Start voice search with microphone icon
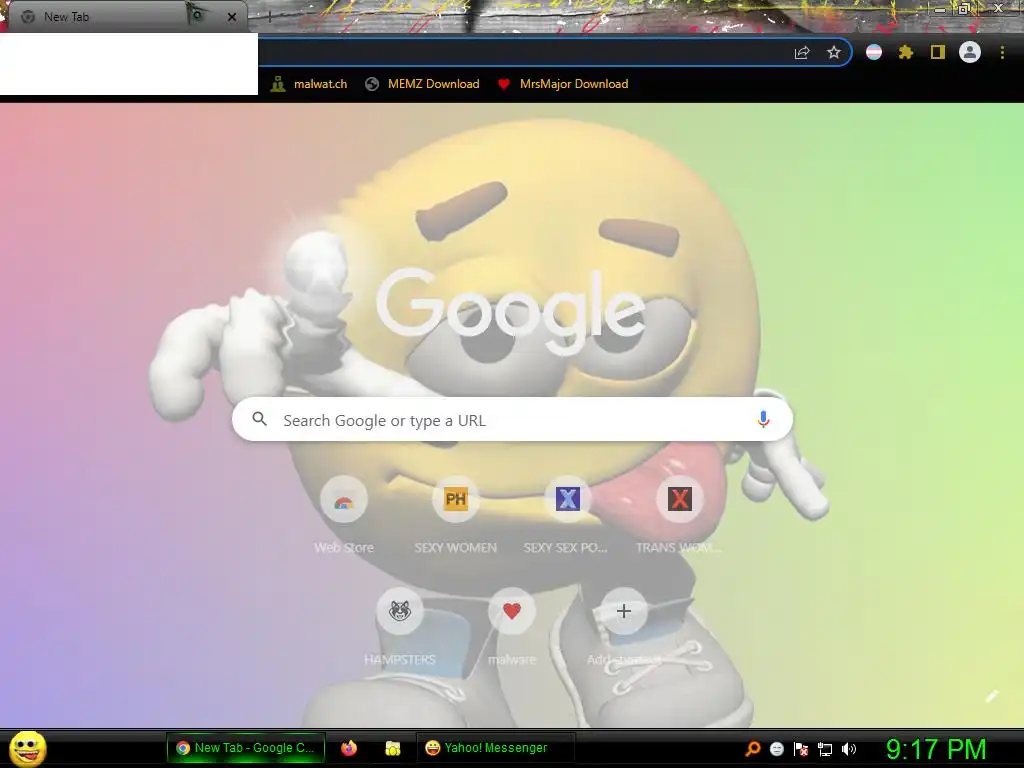1024x768 pixels. pyautogui.click(x=763, y=419)
